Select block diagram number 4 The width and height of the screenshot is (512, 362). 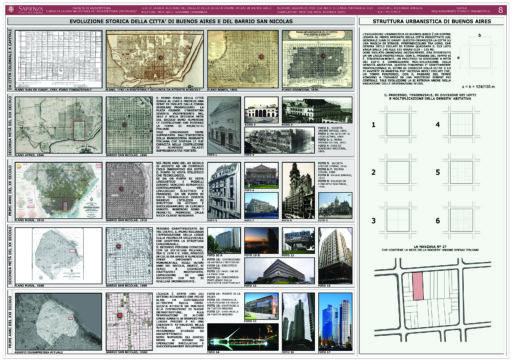tap(462, 125)
